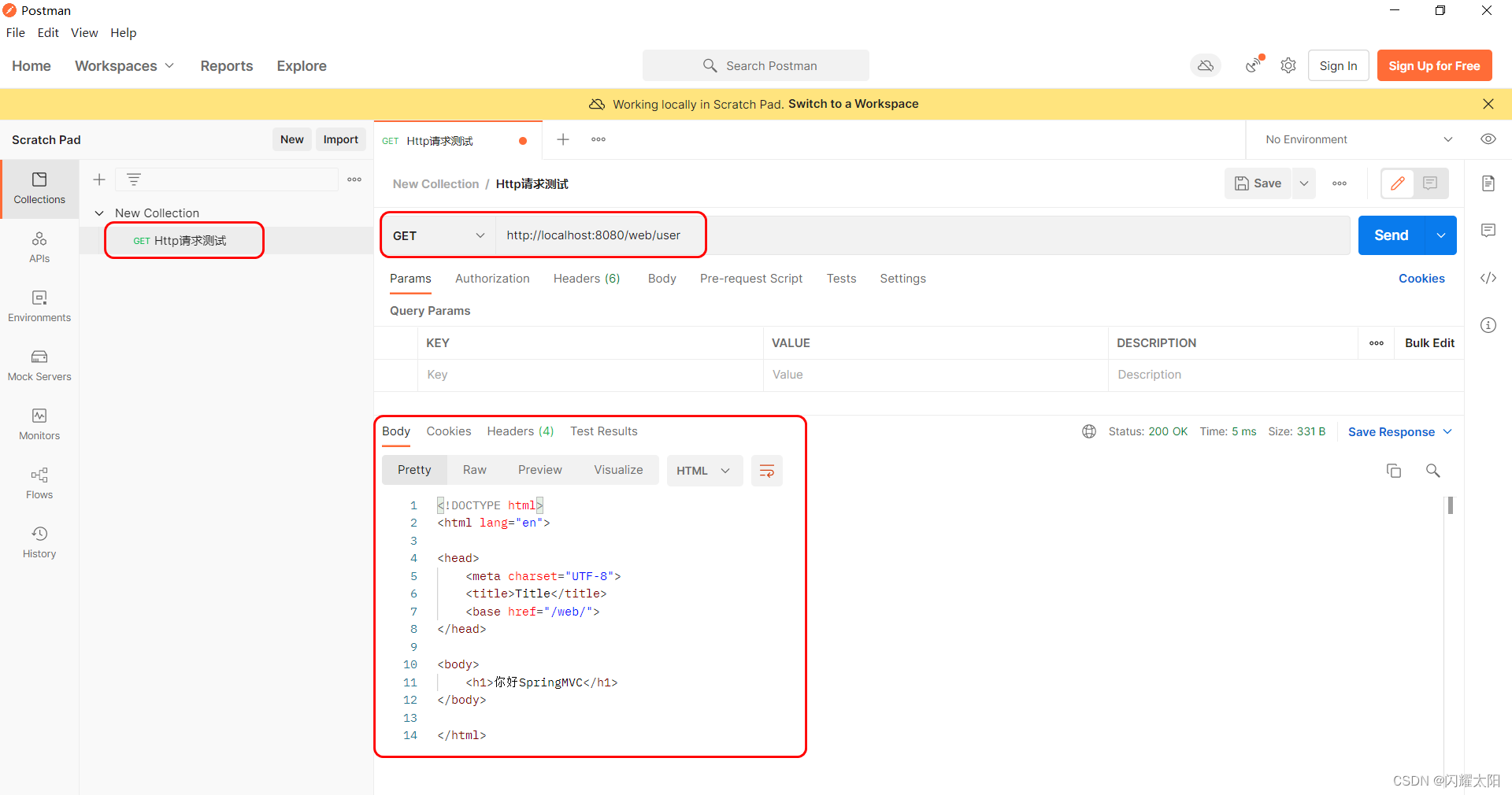This screenshot has height=795, width=1512.
Task: Click the blue Send button
Action: 1392,235
